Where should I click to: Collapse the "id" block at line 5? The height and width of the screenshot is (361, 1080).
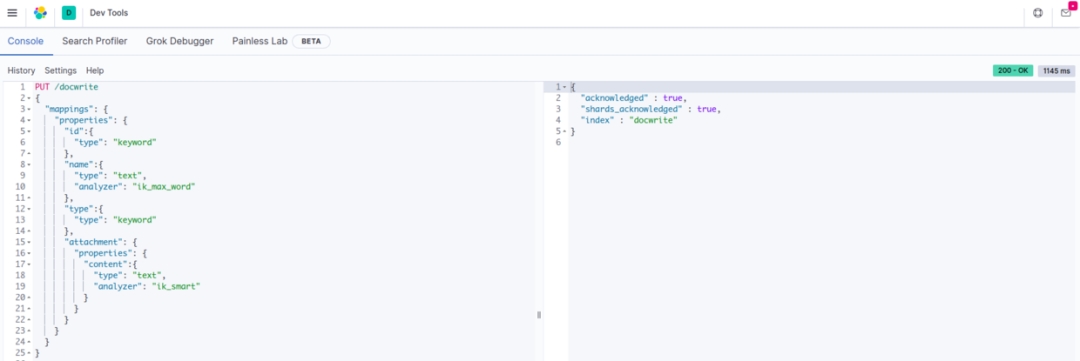(x=28, y=132)
